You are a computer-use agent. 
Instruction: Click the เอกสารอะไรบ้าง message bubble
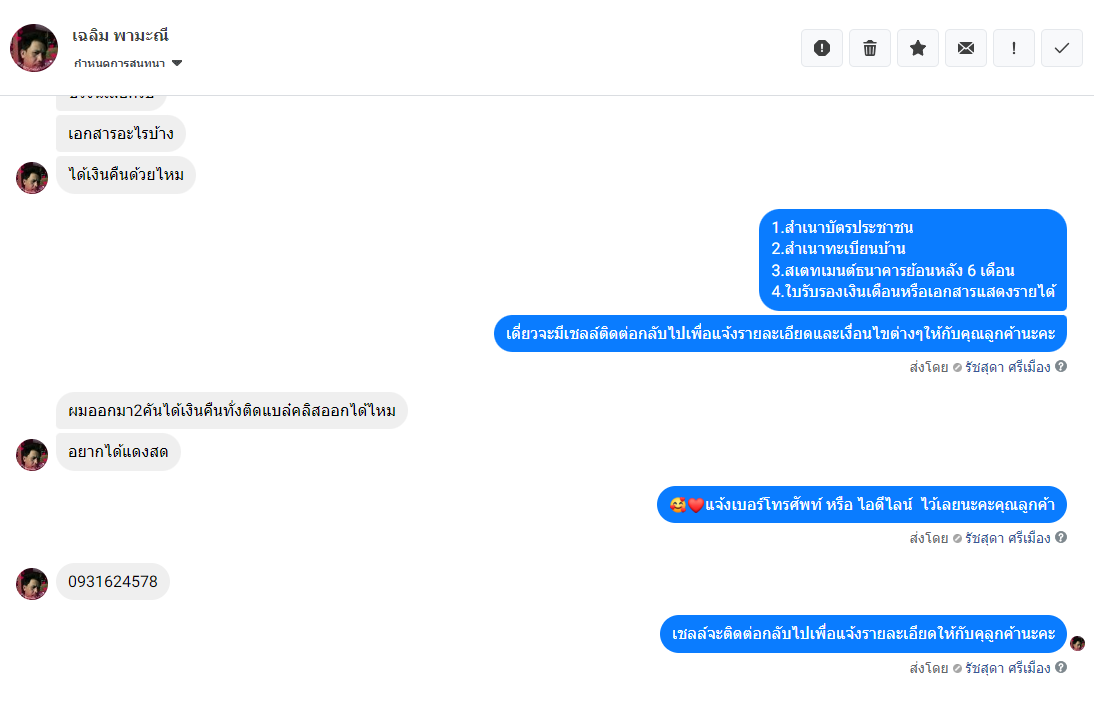[121, 134]
